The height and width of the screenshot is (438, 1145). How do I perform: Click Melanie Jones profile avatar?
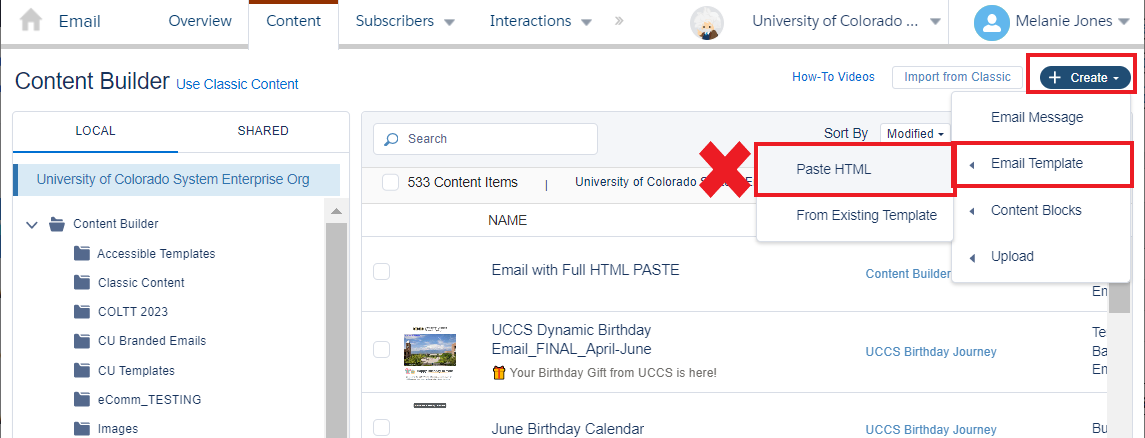point(992,22)
